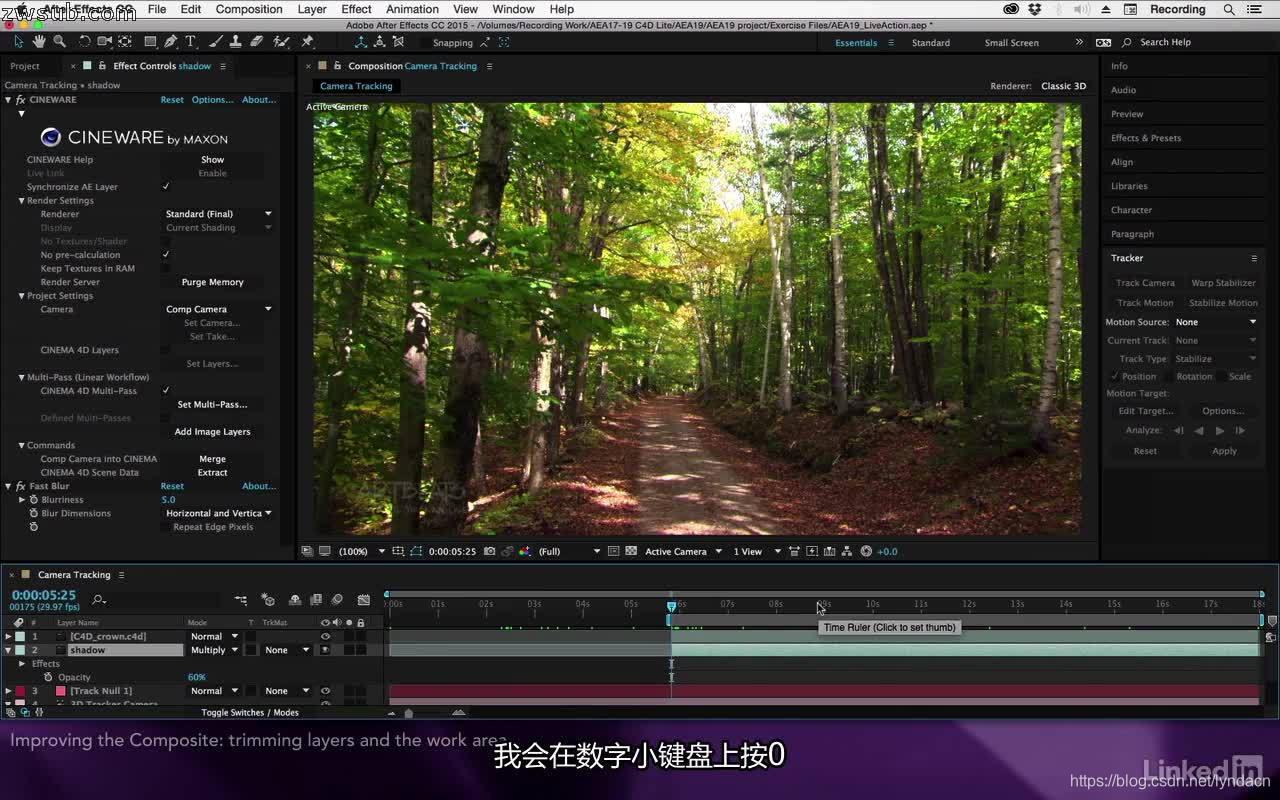This screenshot has width=1280, height=800.
Task: Click the Merge button
Action: pos(212,459)
